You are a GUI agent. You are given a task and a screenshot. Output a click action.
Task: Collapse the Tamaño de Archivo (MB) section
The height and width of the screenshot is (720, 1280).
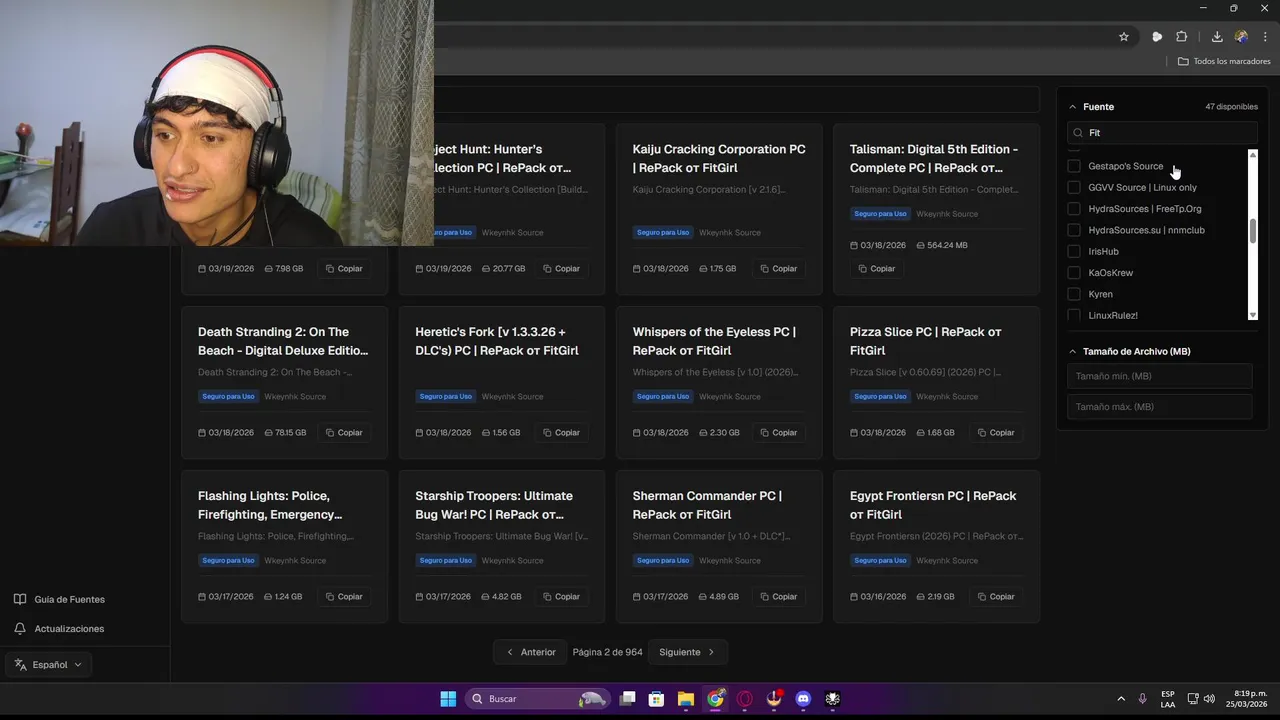pyautogui.click(x=1073, y=352)
